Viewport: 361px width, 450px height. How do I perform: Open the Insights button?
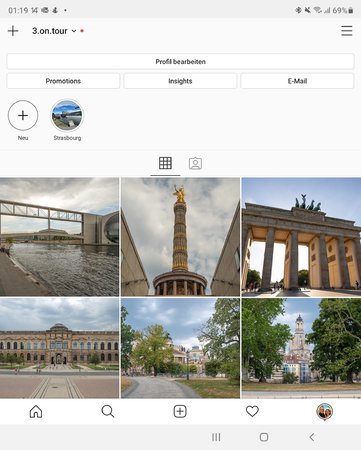(180, 81)
